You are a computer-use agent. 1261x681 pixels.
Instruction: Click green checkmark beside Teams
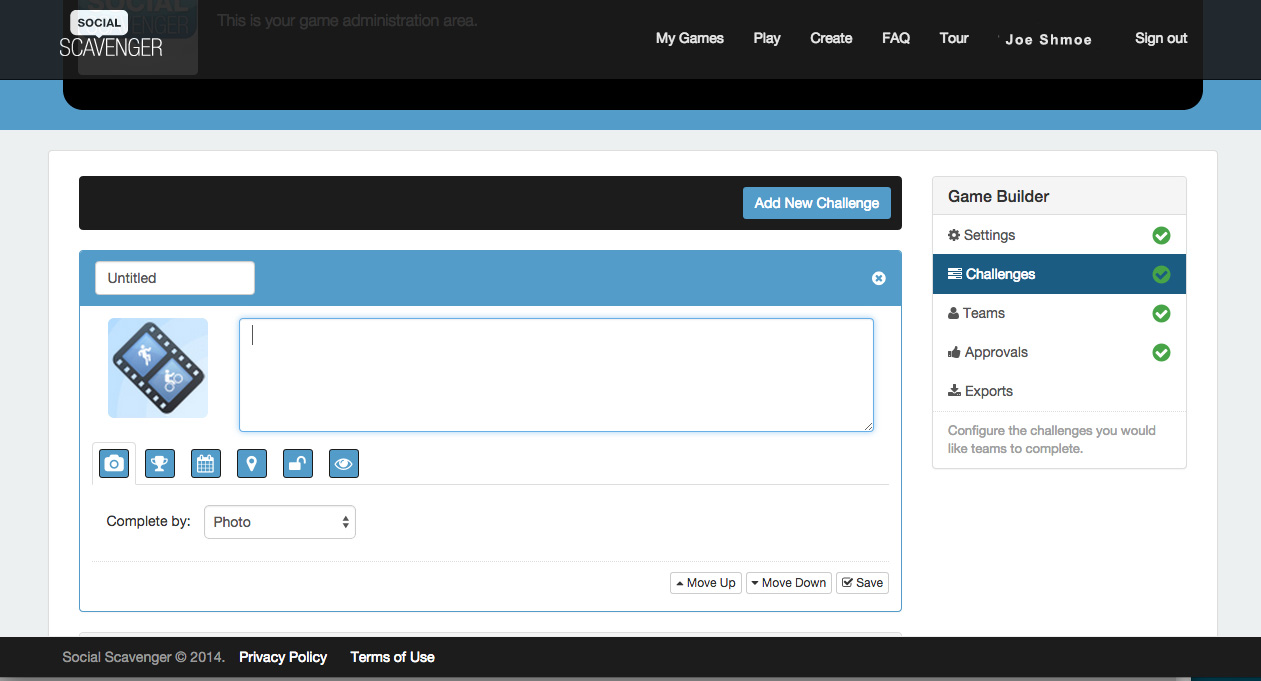1161,313
